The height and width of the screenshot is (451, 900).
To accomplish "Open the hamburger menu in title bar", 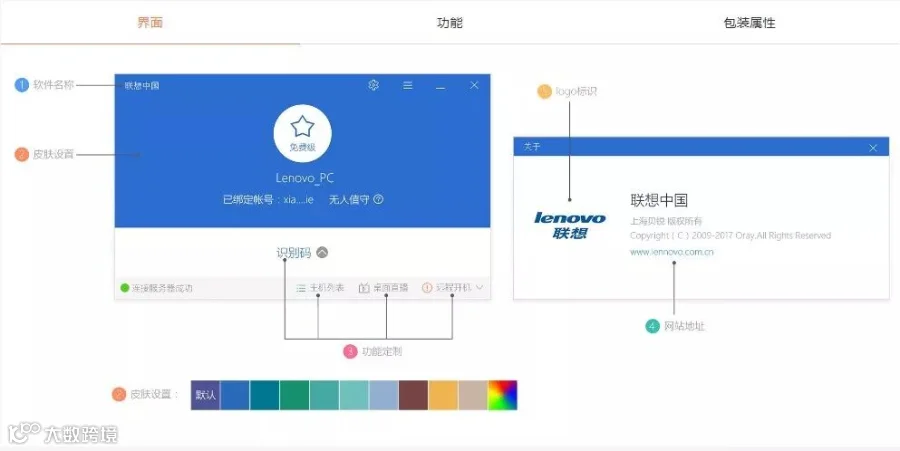I will [x=408, y=85].
